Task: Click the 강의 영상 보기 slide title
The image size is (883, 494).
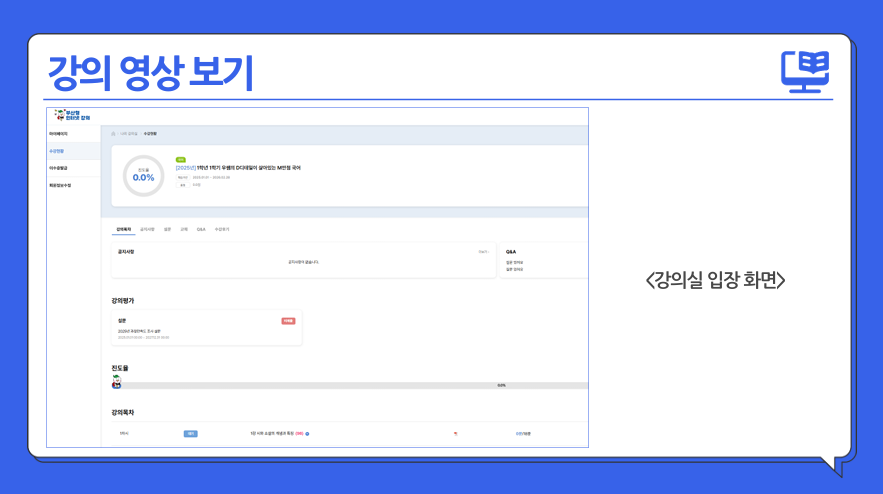Action: pyautogui.click(x=151, y=73)
